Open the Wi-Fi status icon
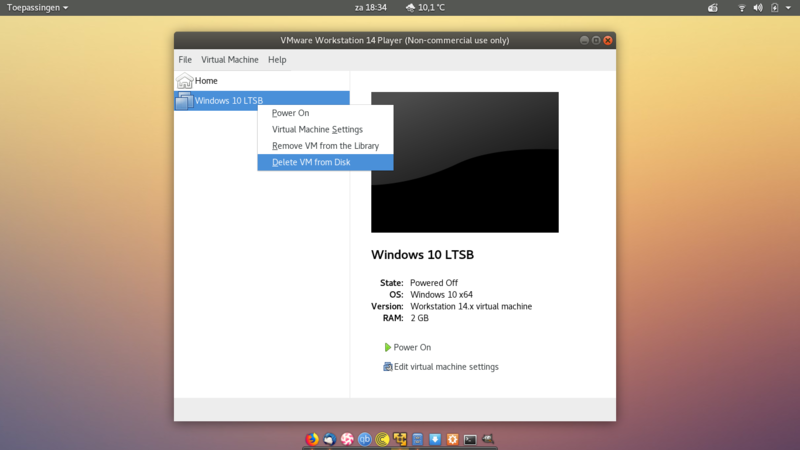The image size is (800, 450). pyautogui.click(x=742, y=8)
